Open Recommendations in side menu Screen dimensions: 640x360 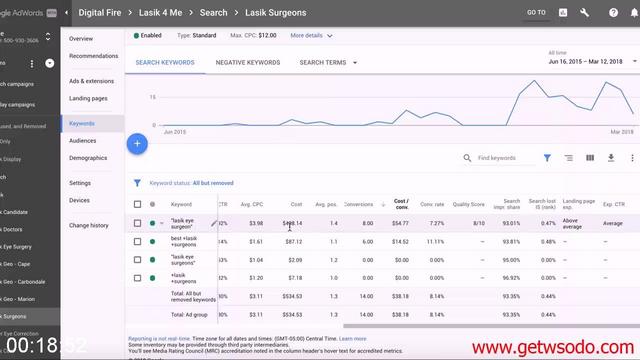93,56
